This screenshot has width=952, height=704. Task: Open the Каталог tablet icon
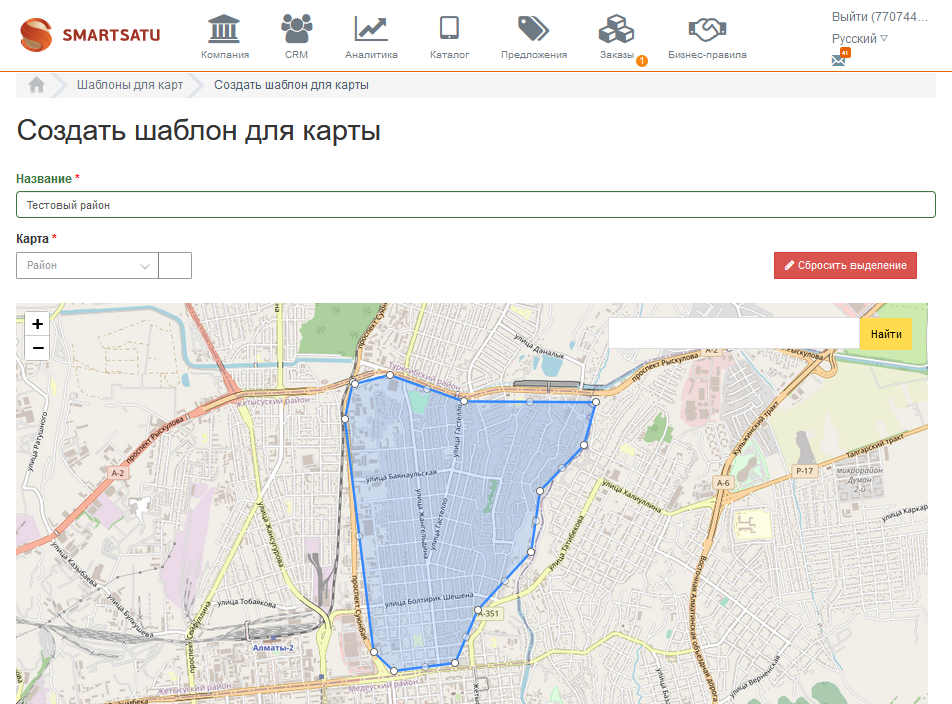click(x=449, y=28)
